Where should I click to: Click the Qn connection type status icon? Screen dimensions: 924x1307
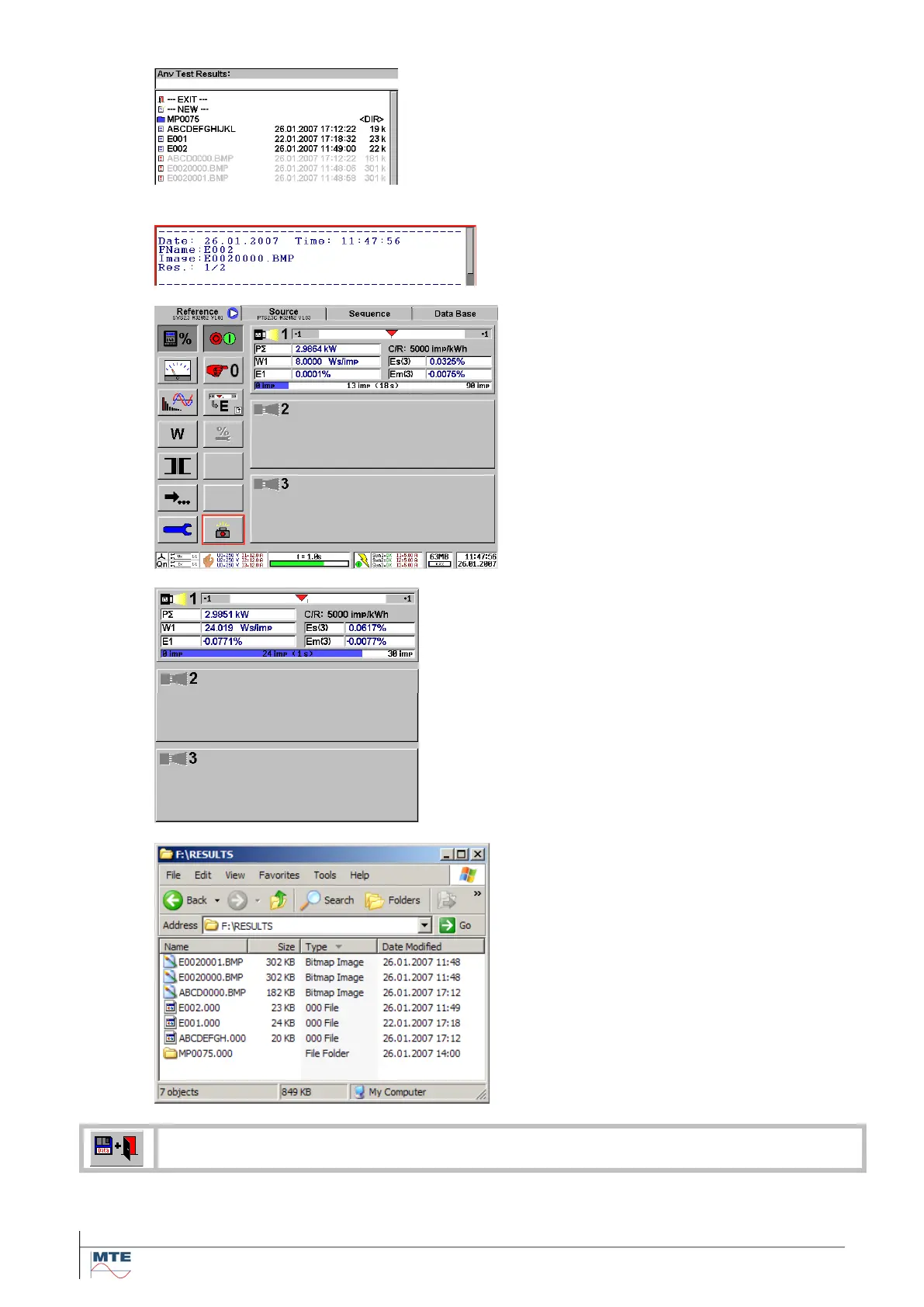(x=161, y=560)
